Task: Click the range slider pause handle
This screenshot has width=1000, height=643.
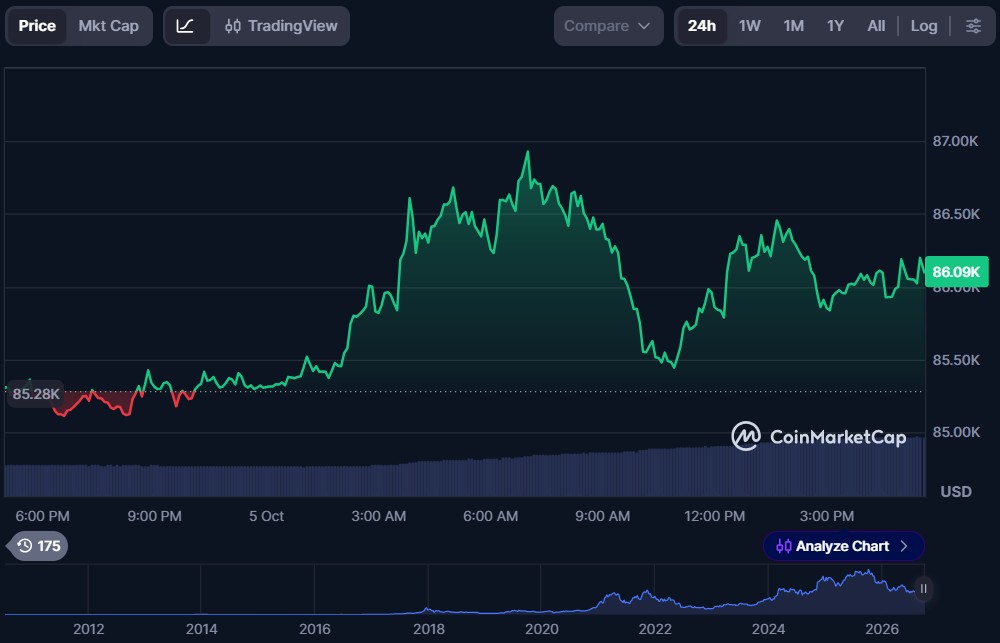Action: [x=923, y=589]
